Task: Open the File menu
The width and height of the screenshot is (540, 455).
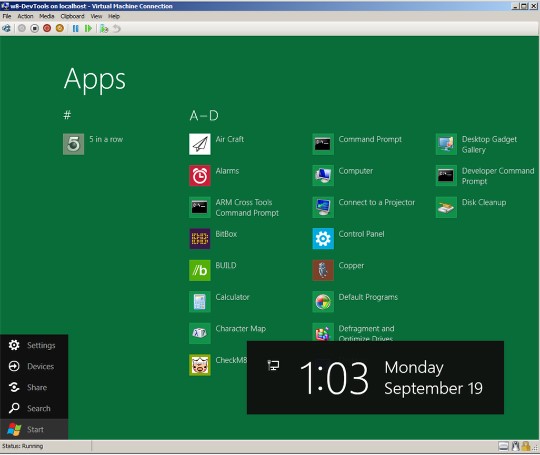Action: 7,16
